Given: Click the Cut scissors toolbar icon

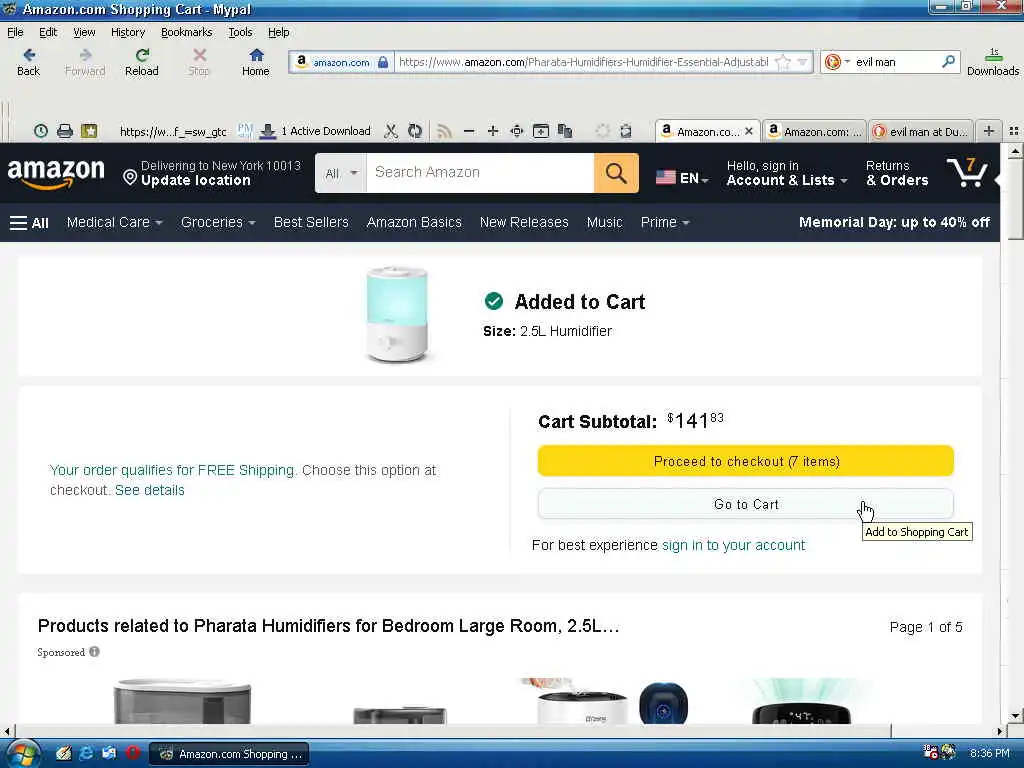Looking at the screenshot, I should (x=391, y=131).
